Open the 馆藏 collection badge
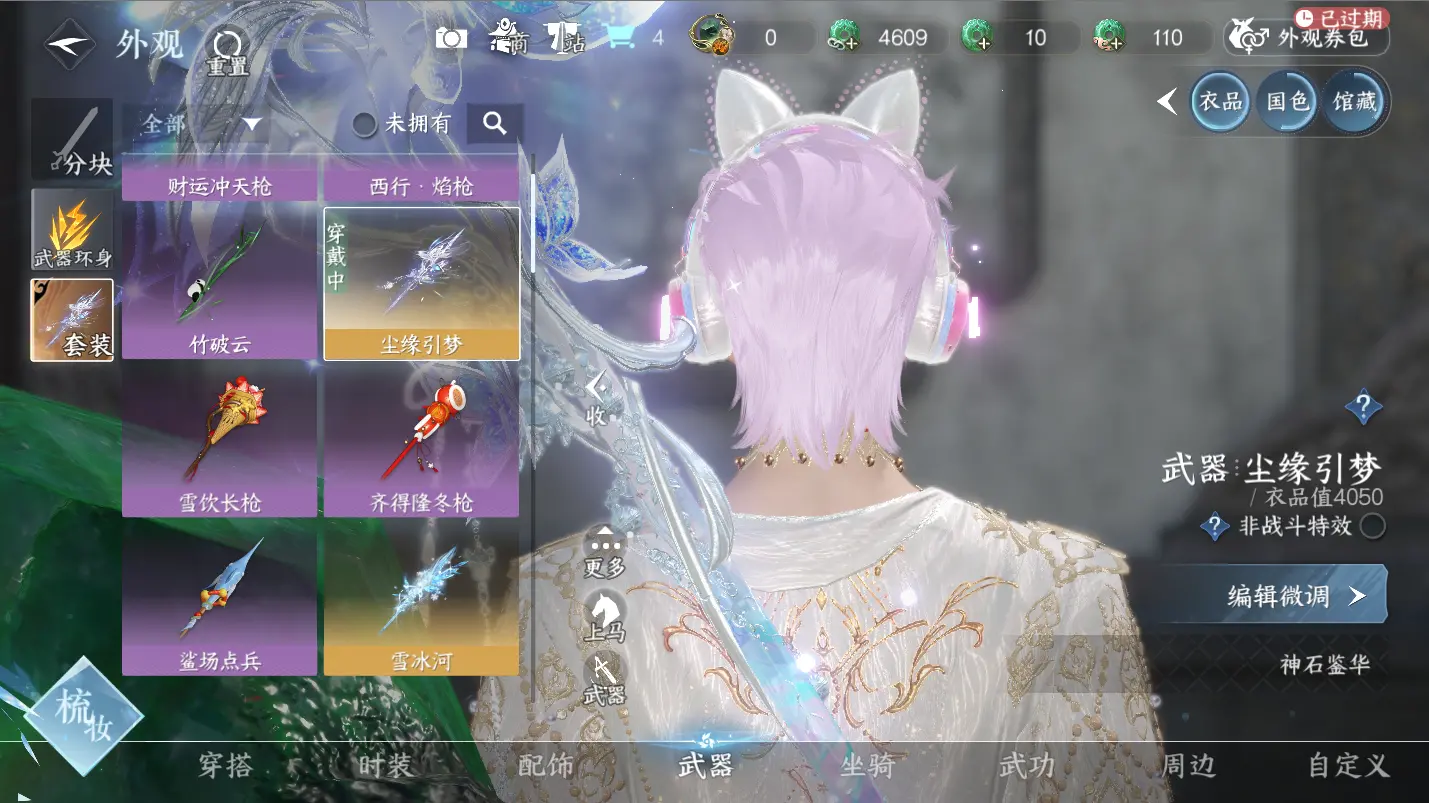 pos(1353,101)
